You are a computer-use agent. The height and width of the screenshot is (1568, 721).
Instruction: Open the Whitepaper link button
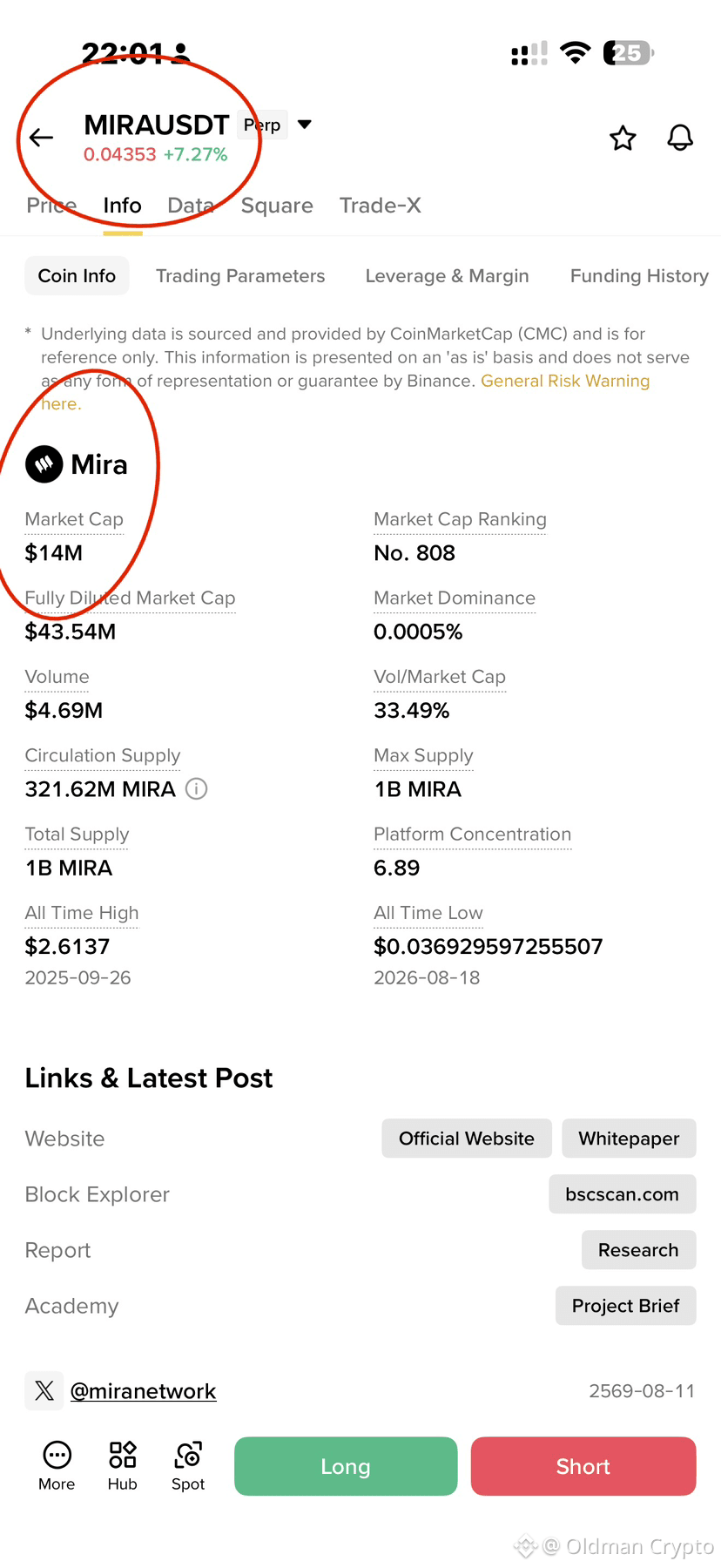(x=629, y=1139)
